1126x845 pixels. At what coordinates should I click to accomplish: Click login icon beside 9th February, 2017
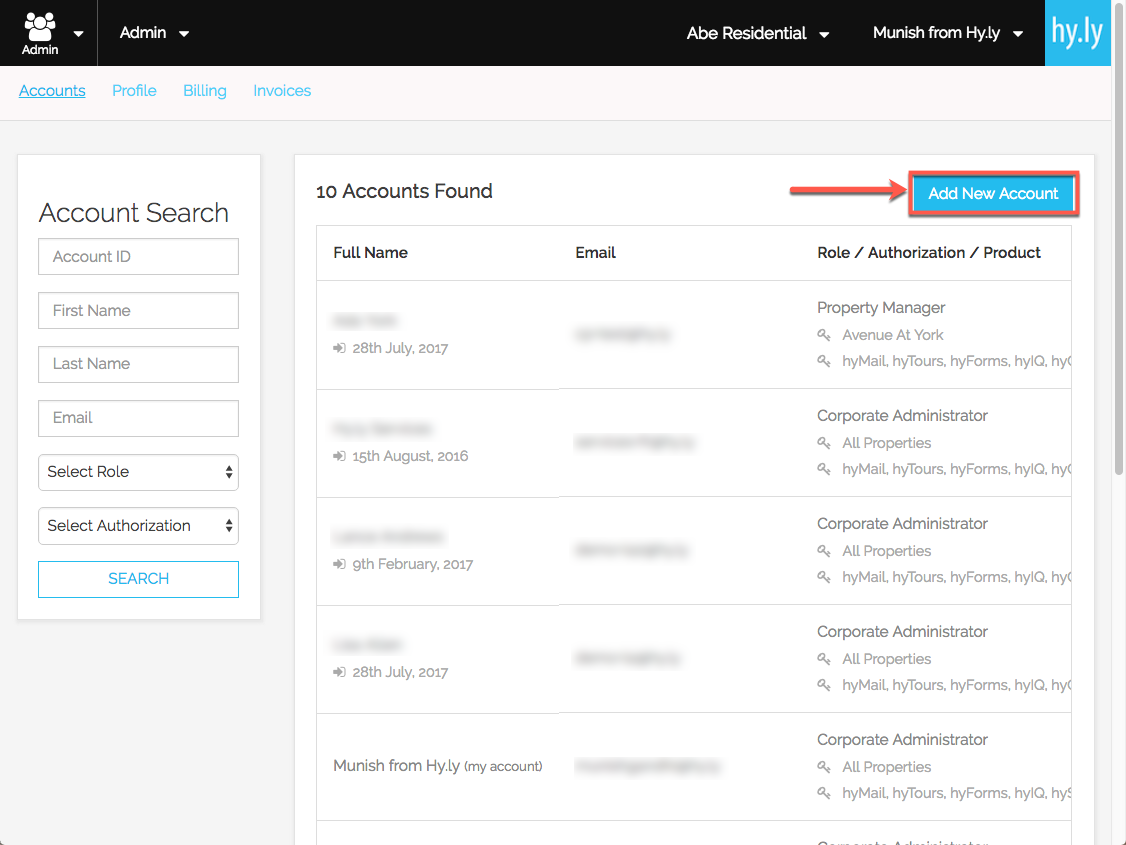339,564
